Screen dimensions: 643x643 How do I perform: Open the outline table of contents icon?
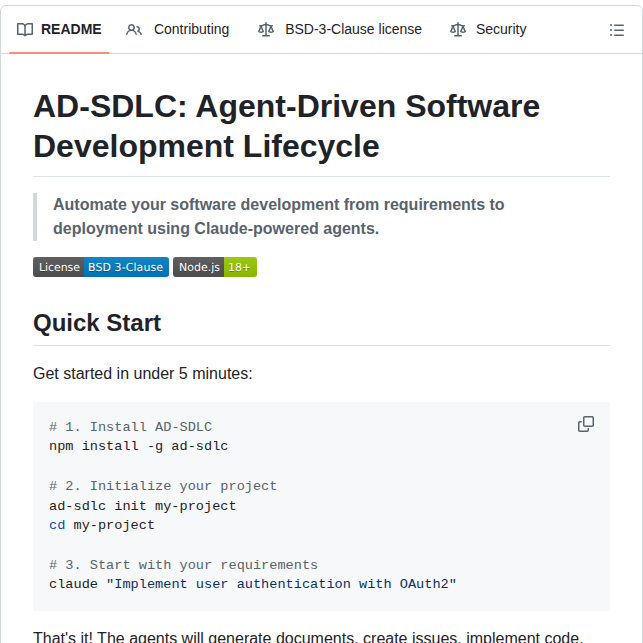617,30
